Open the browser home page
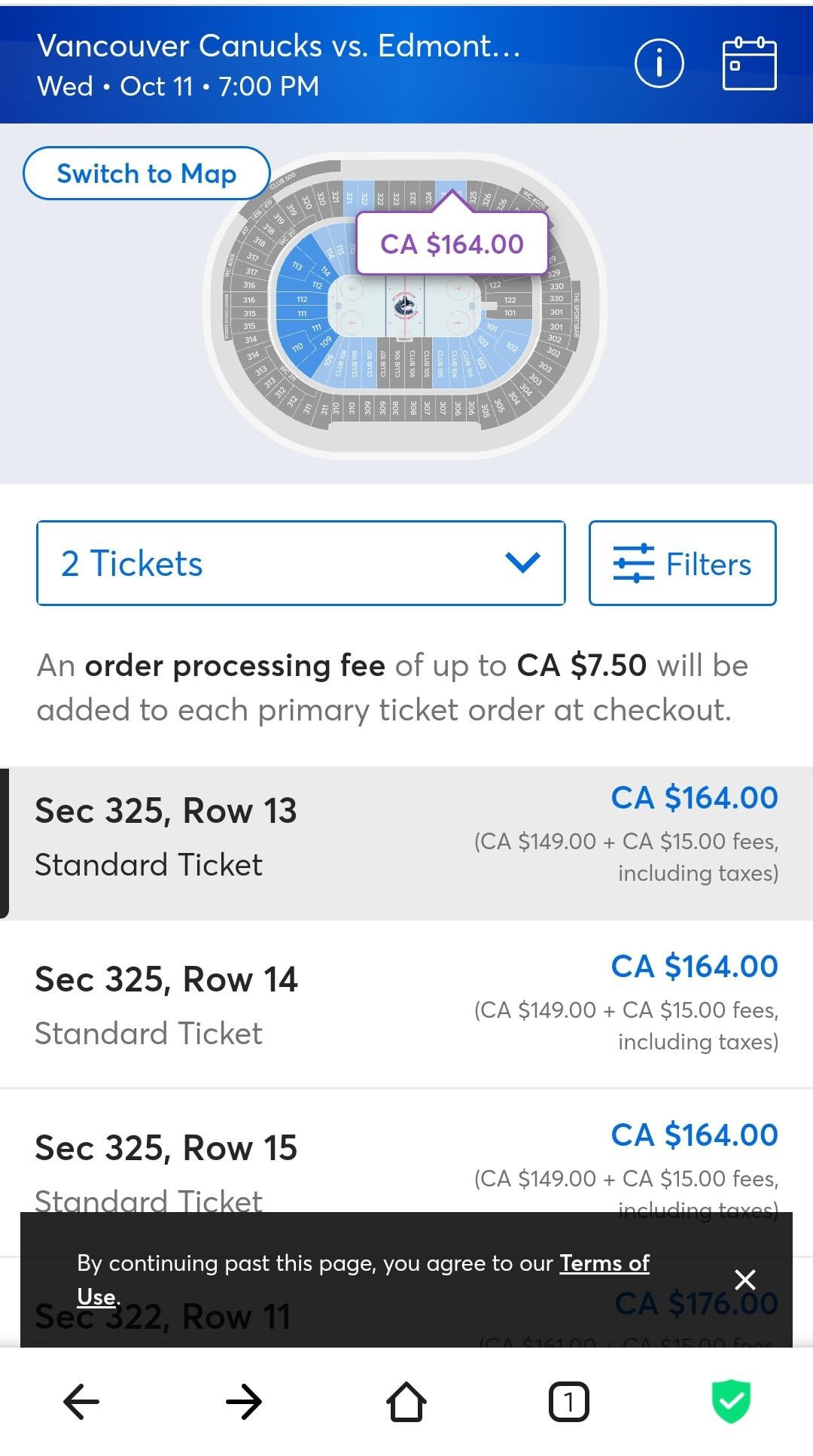This screenshot has width=813, height=1456. point(406,1401)
